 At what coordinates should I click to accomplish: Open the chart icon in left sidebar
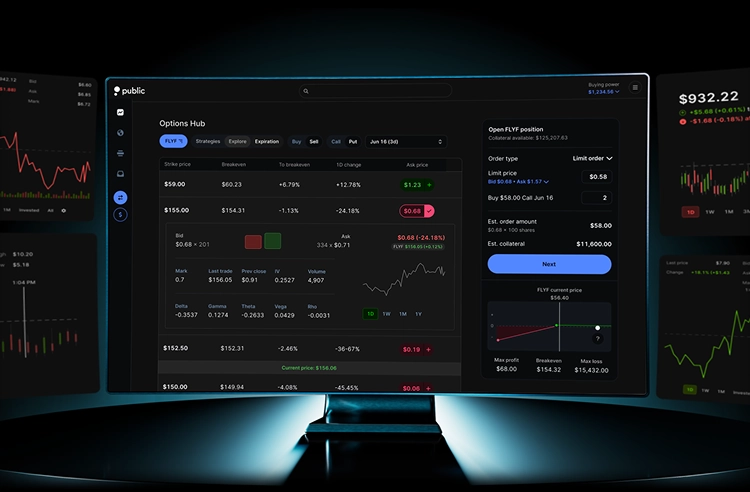[x=121, y=113]
